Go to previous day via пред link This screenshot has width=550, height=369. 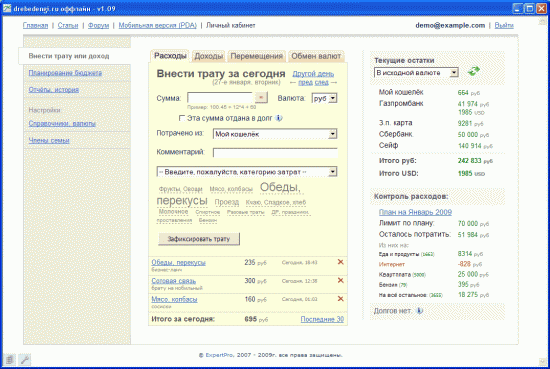pyautogui.click(x=305, y=82)
